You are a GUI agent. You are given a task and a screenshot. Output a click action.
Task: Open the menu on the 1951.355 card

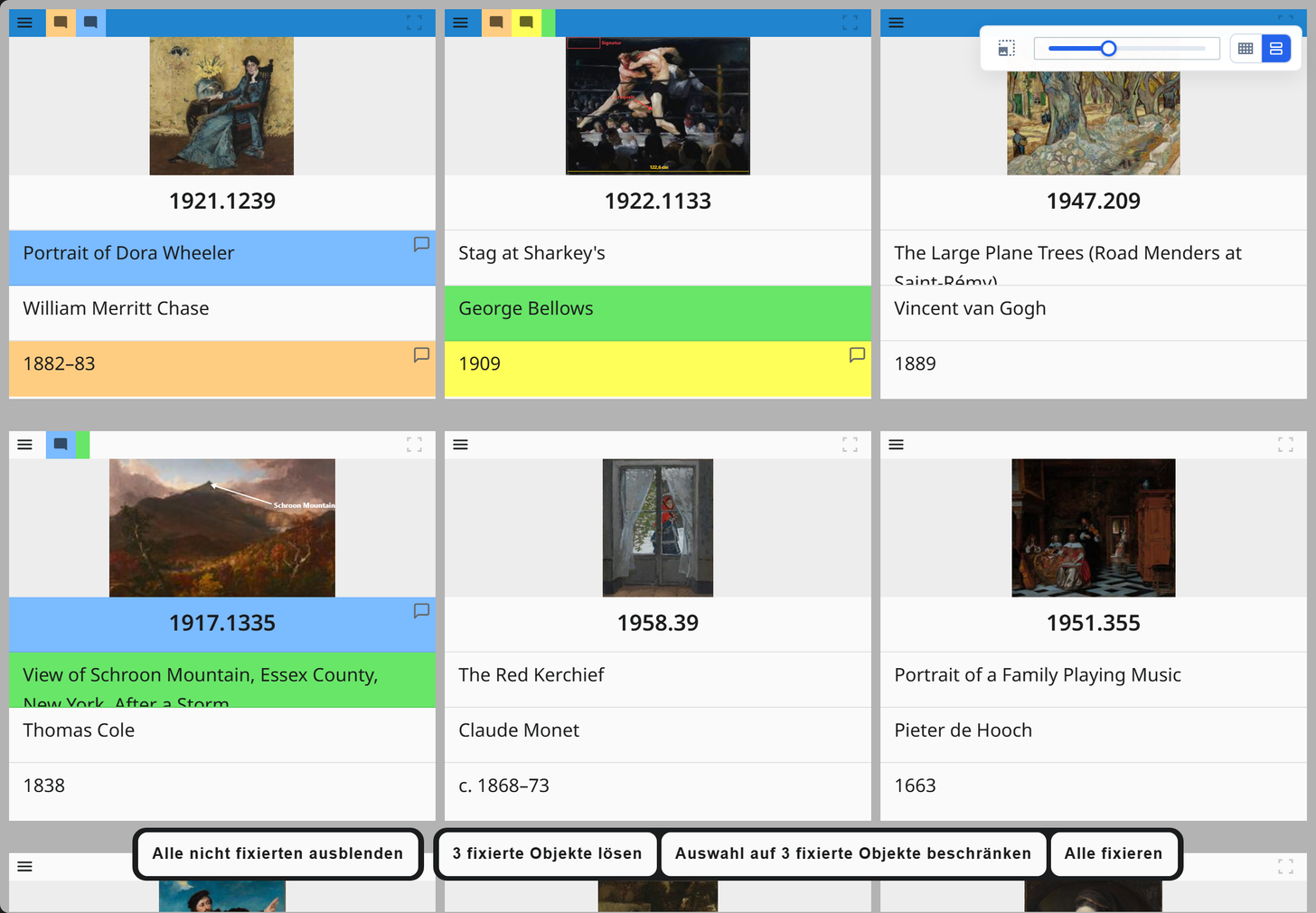897,445
